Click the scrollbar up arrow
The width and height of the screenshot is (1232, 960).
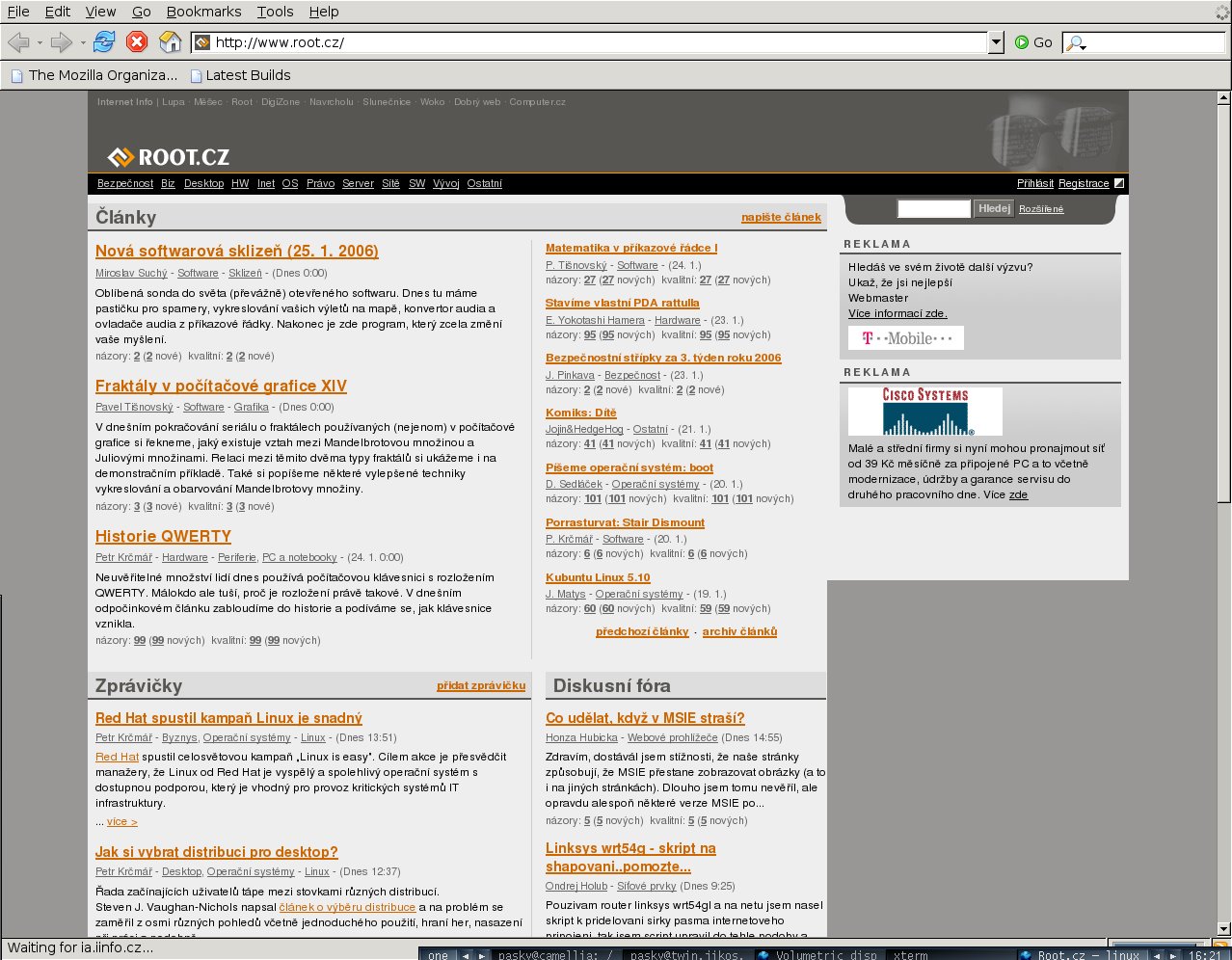1223,97
